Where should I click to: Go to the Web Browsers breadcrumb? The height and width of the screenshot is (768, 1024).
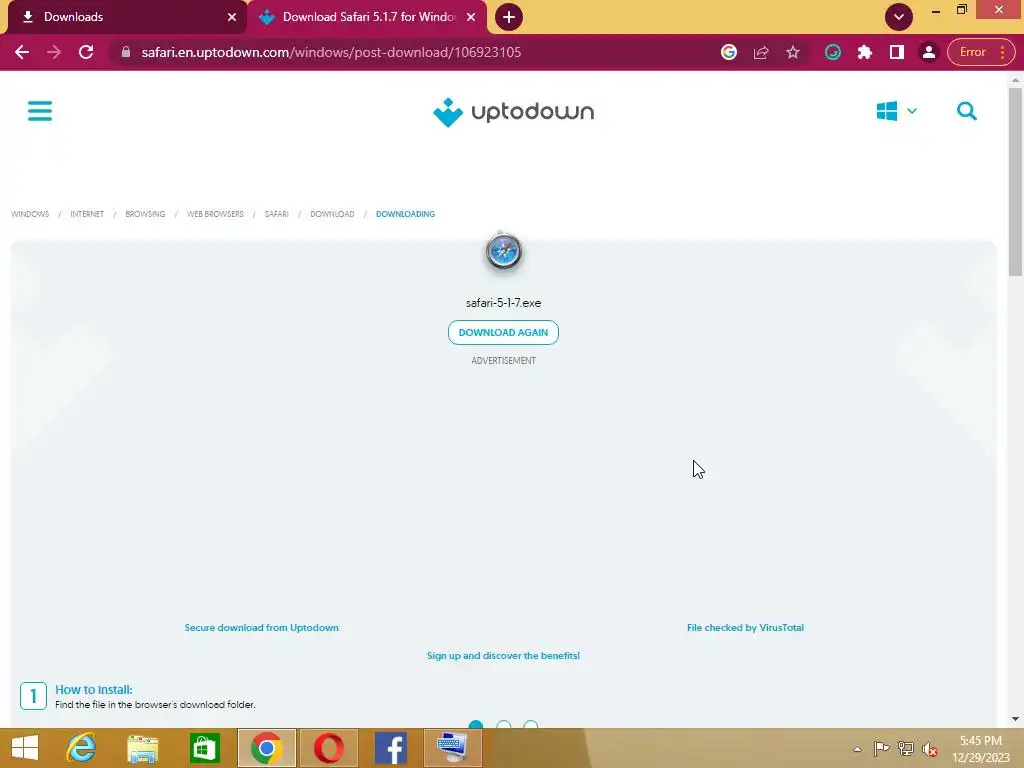[215, 214]
